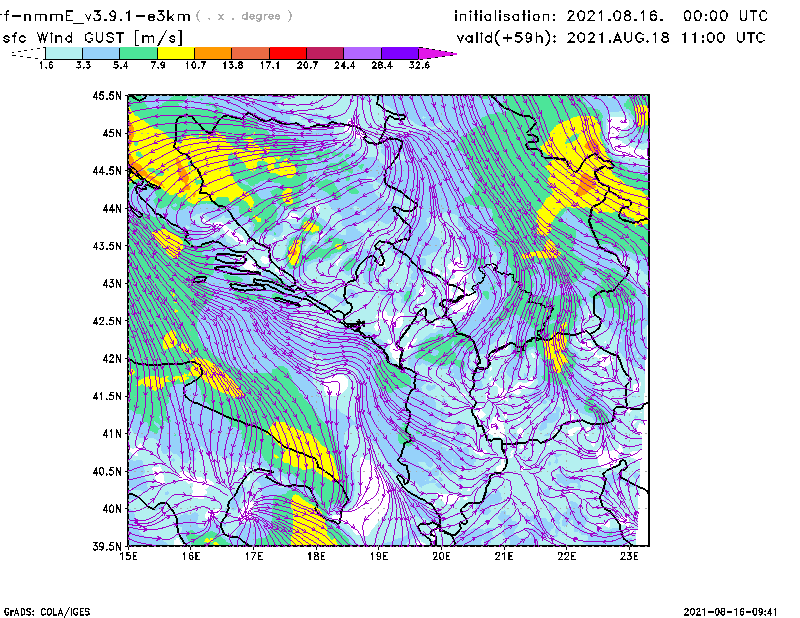Click the 40N latitude label
The image size is (800, 618).
coord(112,509)
